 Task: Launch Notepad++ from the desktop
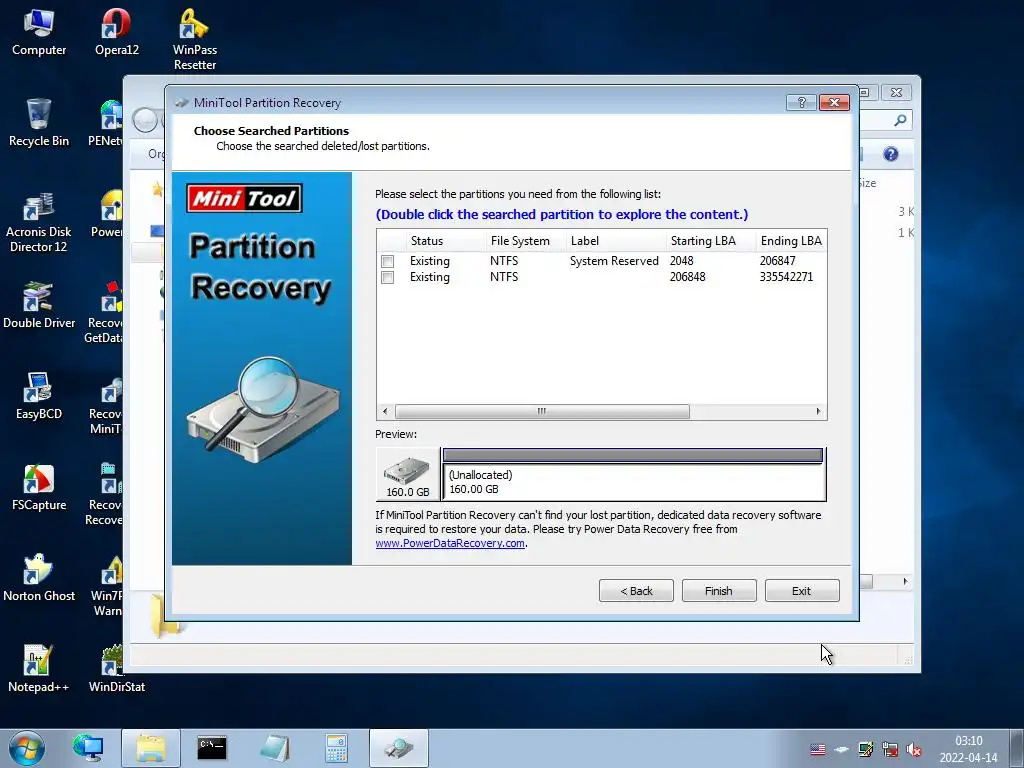point(39,669)
